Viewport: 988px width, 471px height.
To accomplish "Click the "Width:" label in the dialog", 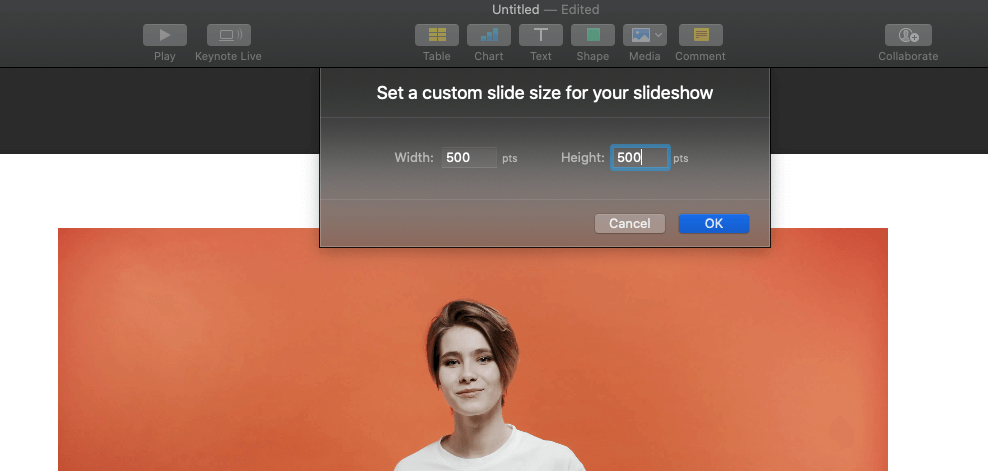I will click(x=414, y=158).
